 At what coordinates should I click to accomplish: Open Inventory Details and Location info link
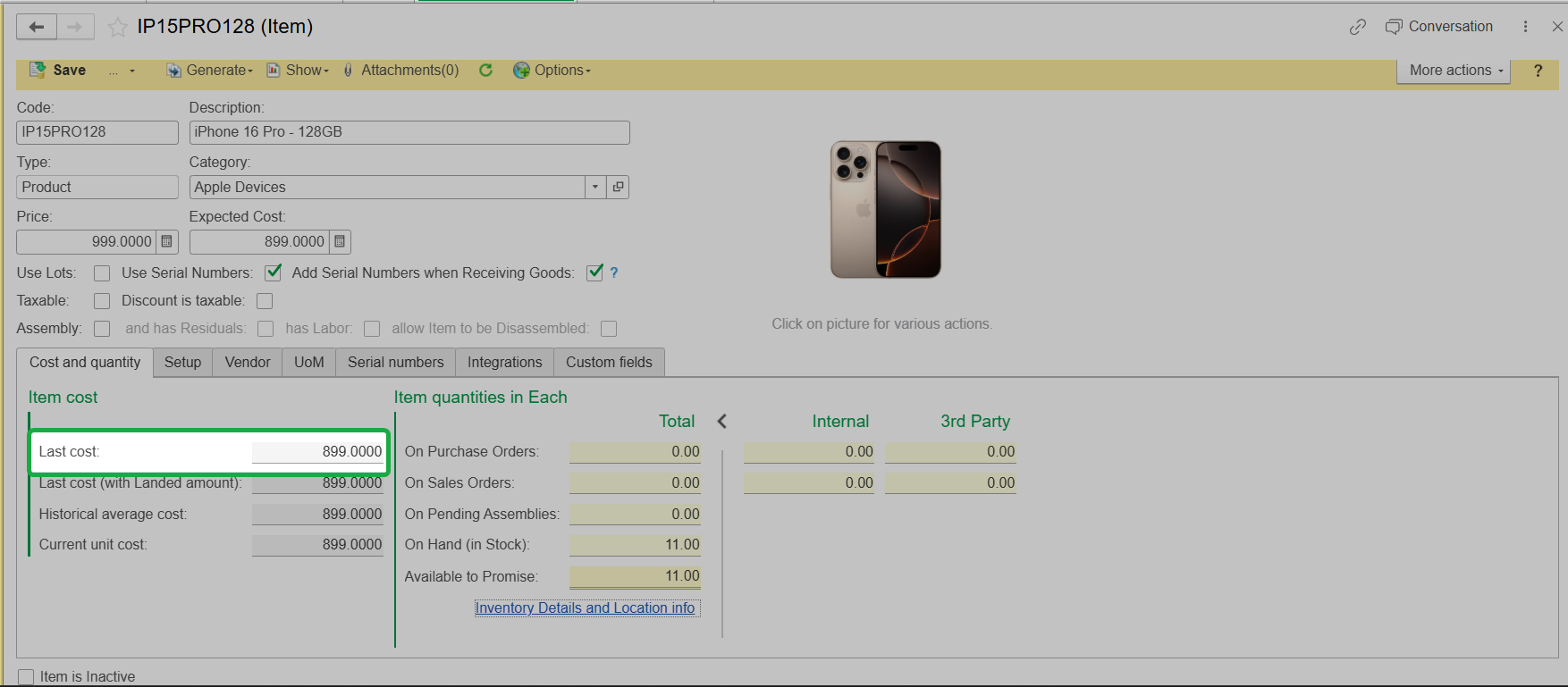tap(585, 608)
